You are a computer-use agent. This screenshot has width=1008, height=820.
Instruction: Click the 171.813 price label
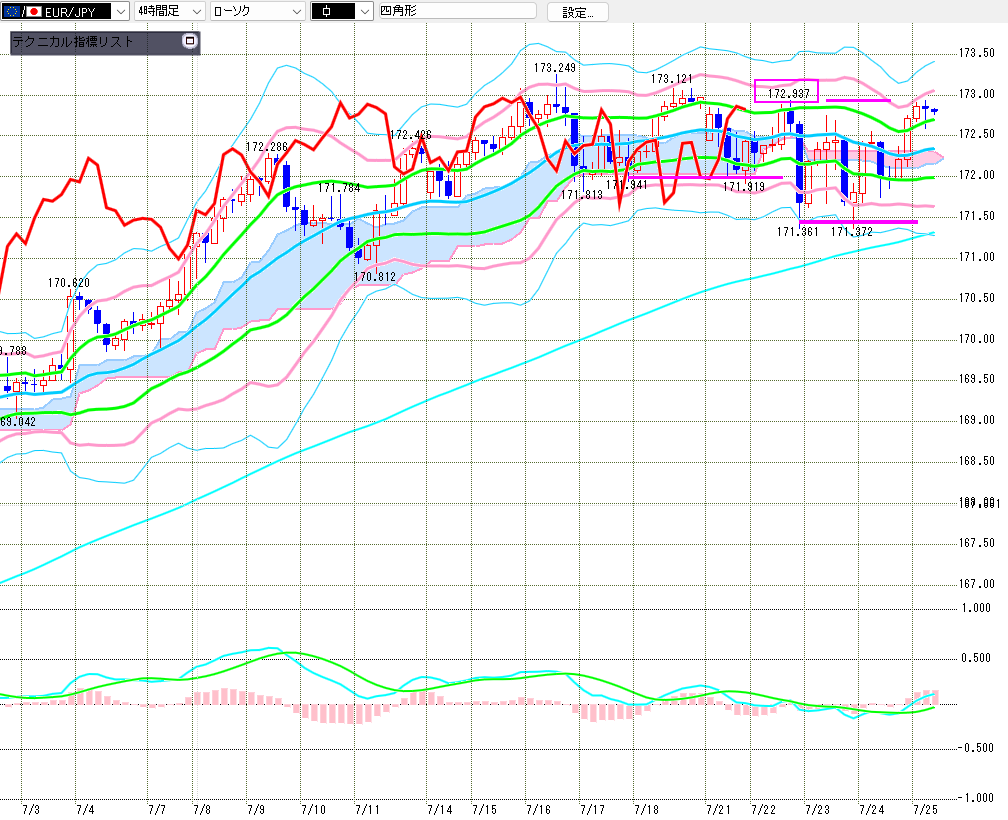click(x=582, y=195)
